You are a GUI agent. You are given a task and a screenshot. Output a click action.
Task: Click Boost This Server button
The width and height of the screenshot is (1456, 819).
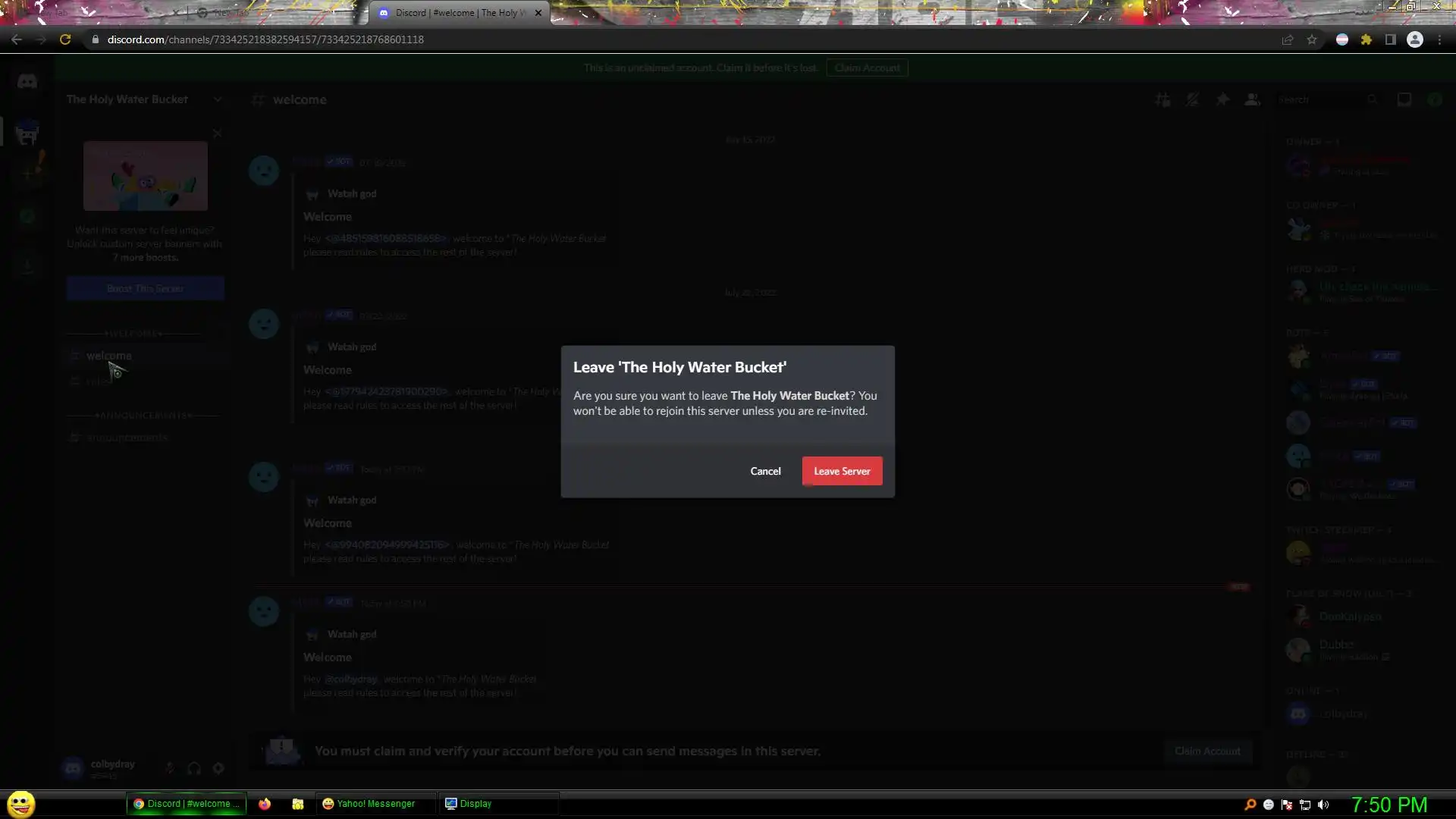point(145,288)
